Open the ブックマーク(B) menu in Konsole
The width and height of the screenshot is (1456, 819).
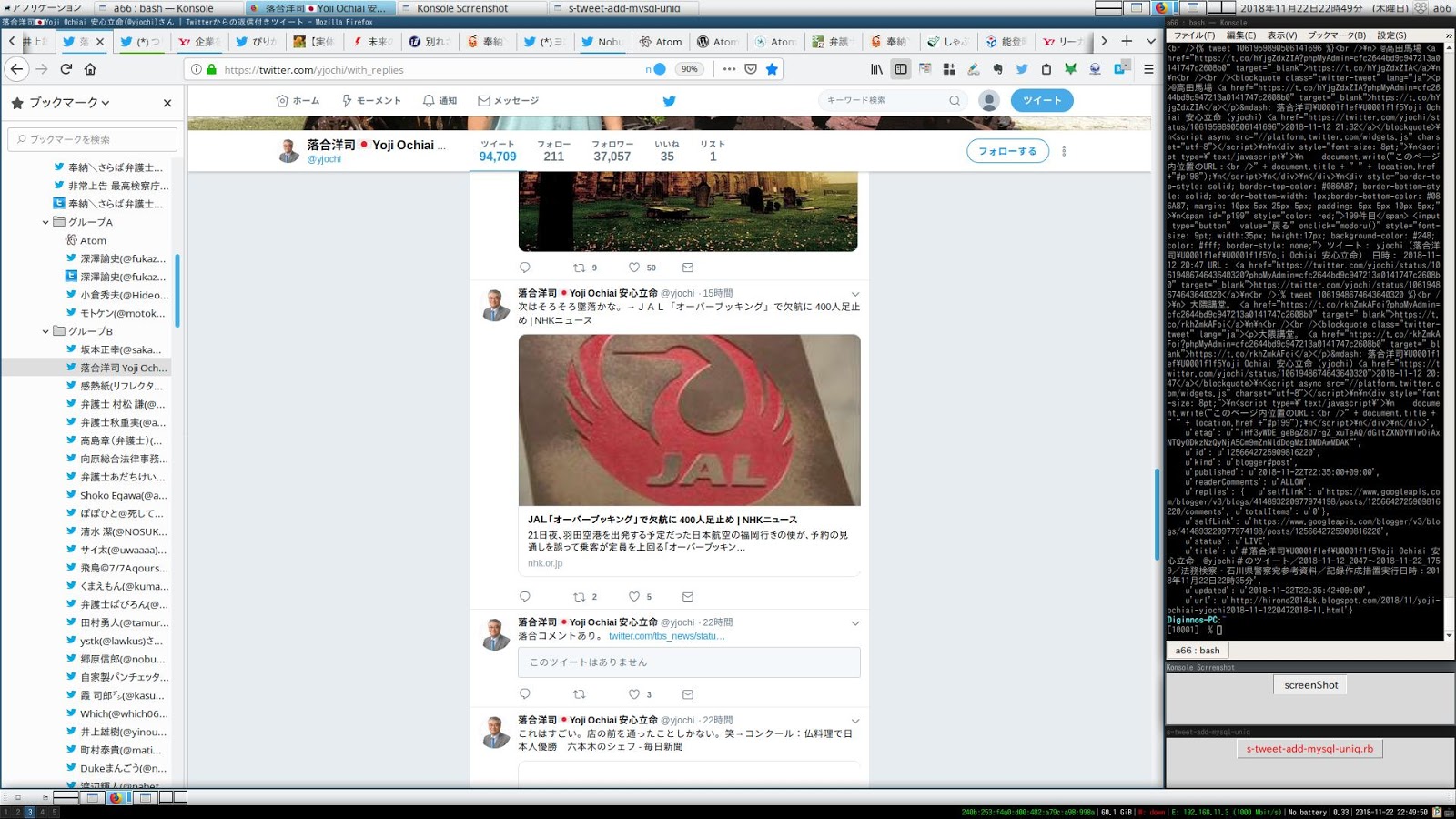(x=1337, y=35)
